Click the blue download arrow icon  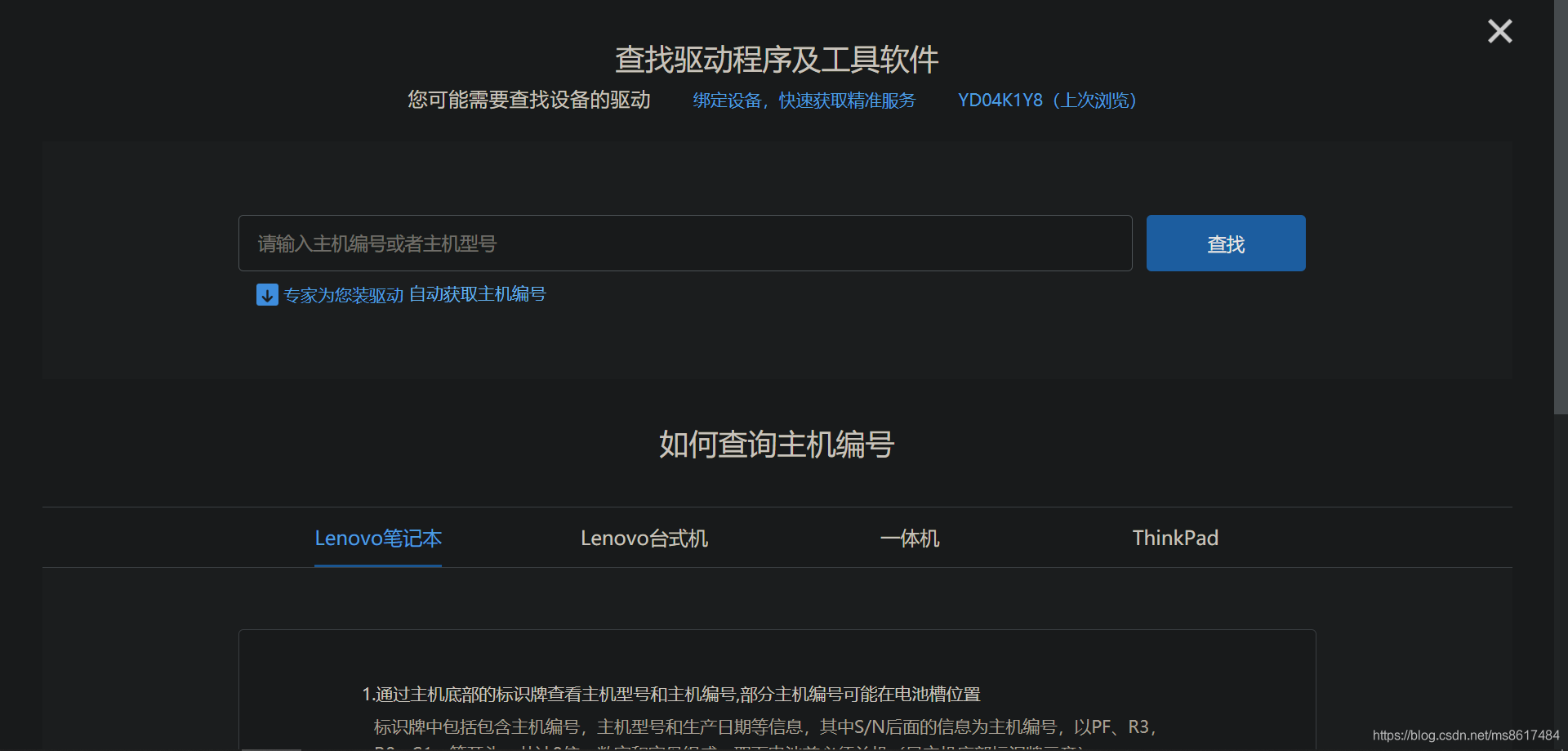tap(267, 295)
